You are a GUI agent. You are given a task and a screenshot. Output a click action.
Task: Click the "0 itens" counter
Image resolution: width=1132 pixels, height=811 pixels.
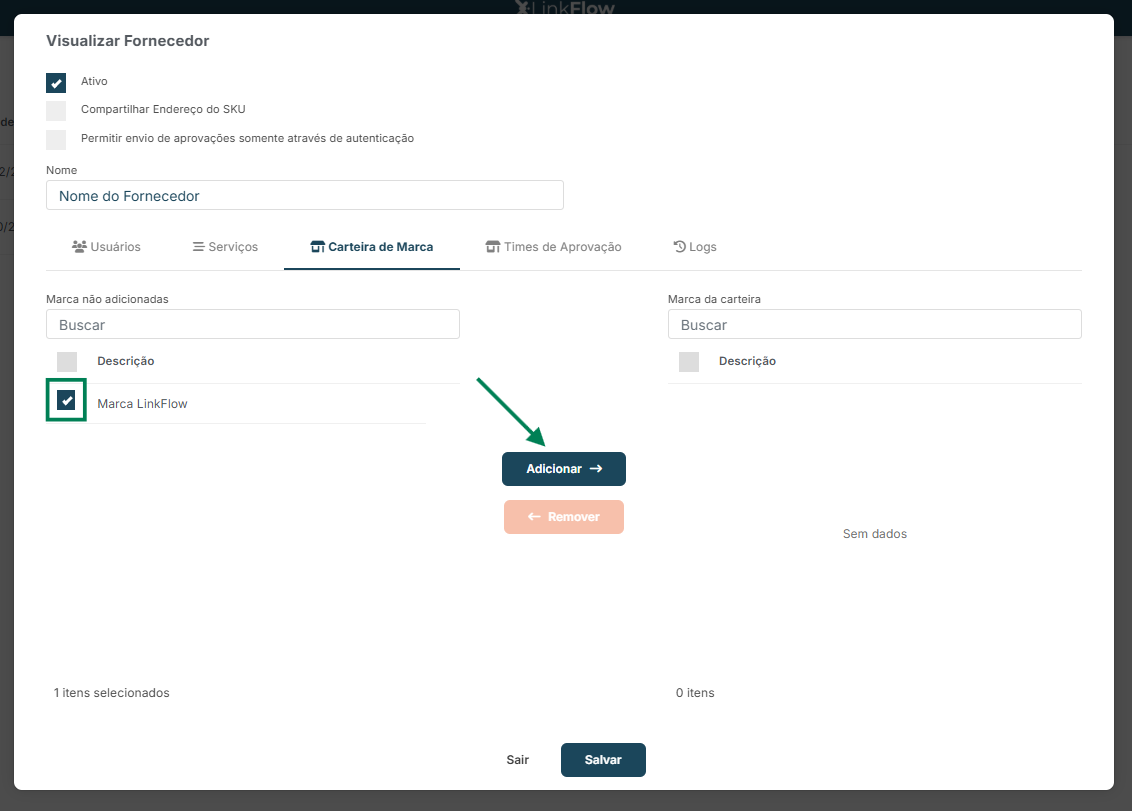pos(695,693)
